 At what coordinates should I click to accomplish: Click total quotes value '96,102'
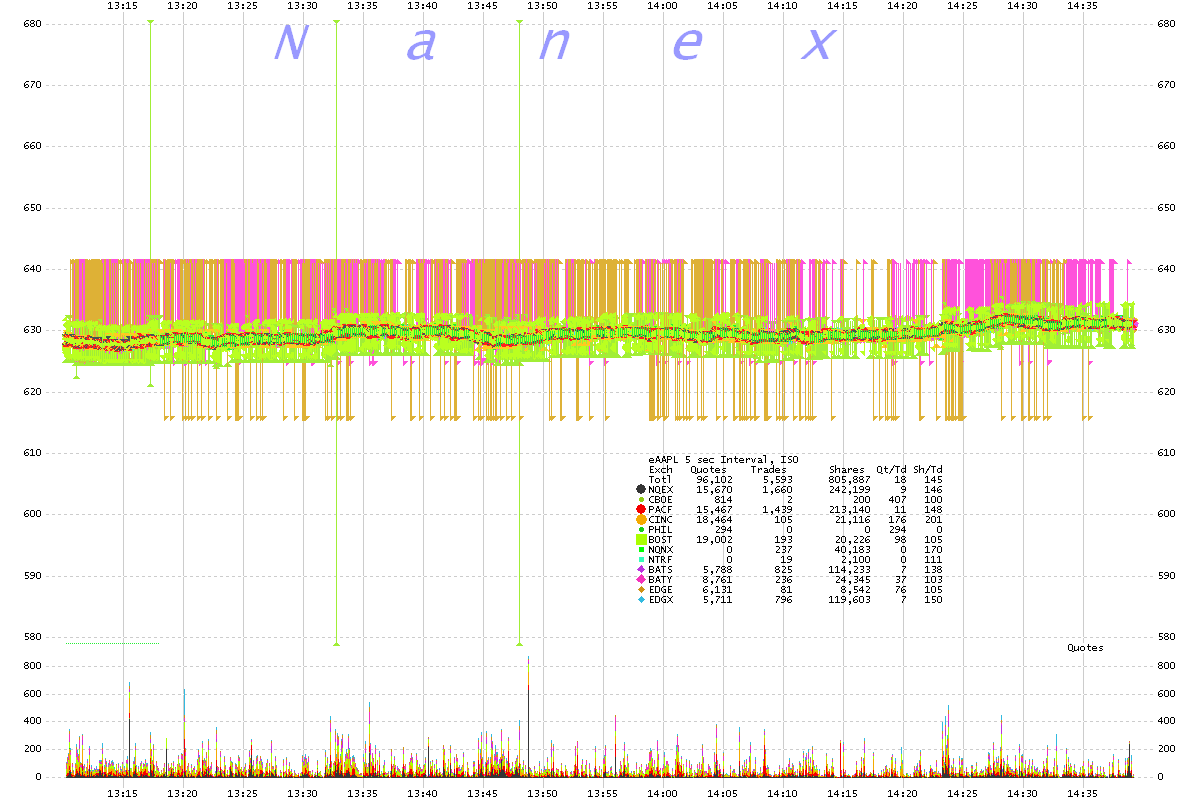click(715, 479)
